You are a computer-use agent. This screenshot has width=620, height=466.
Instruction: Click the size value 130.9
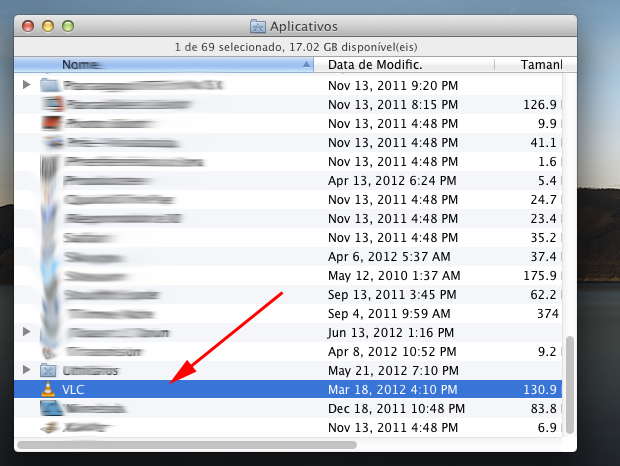(540, 390)
